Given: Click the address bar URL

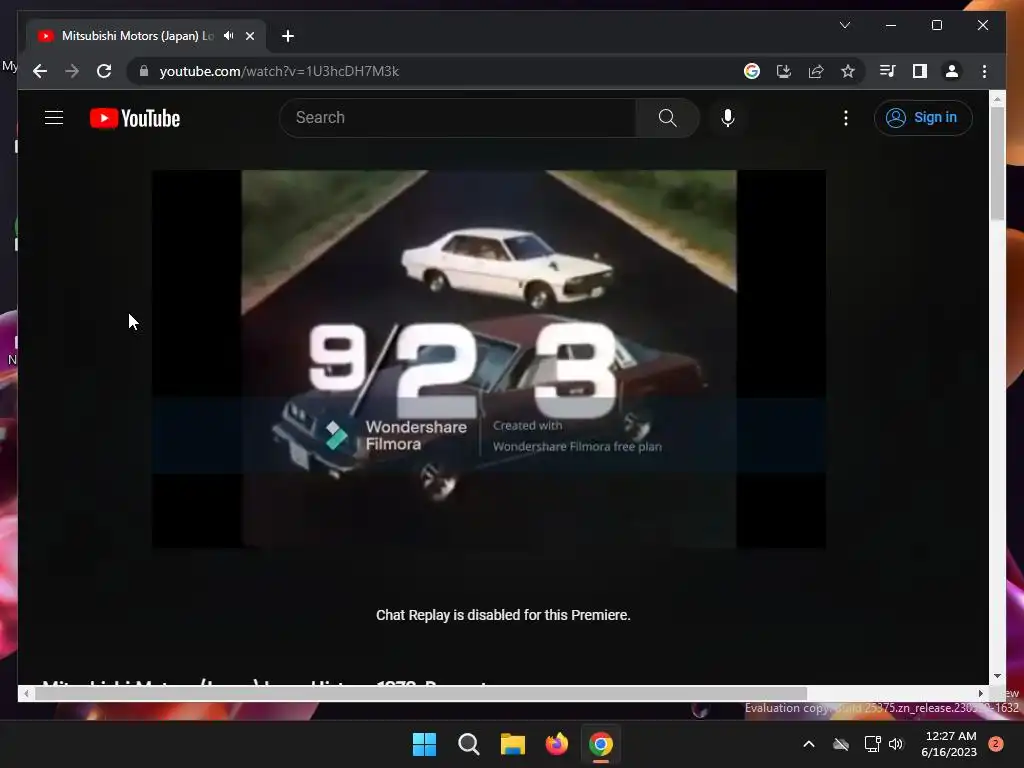Looking at the screenshot, I should (x=279, y=71).
